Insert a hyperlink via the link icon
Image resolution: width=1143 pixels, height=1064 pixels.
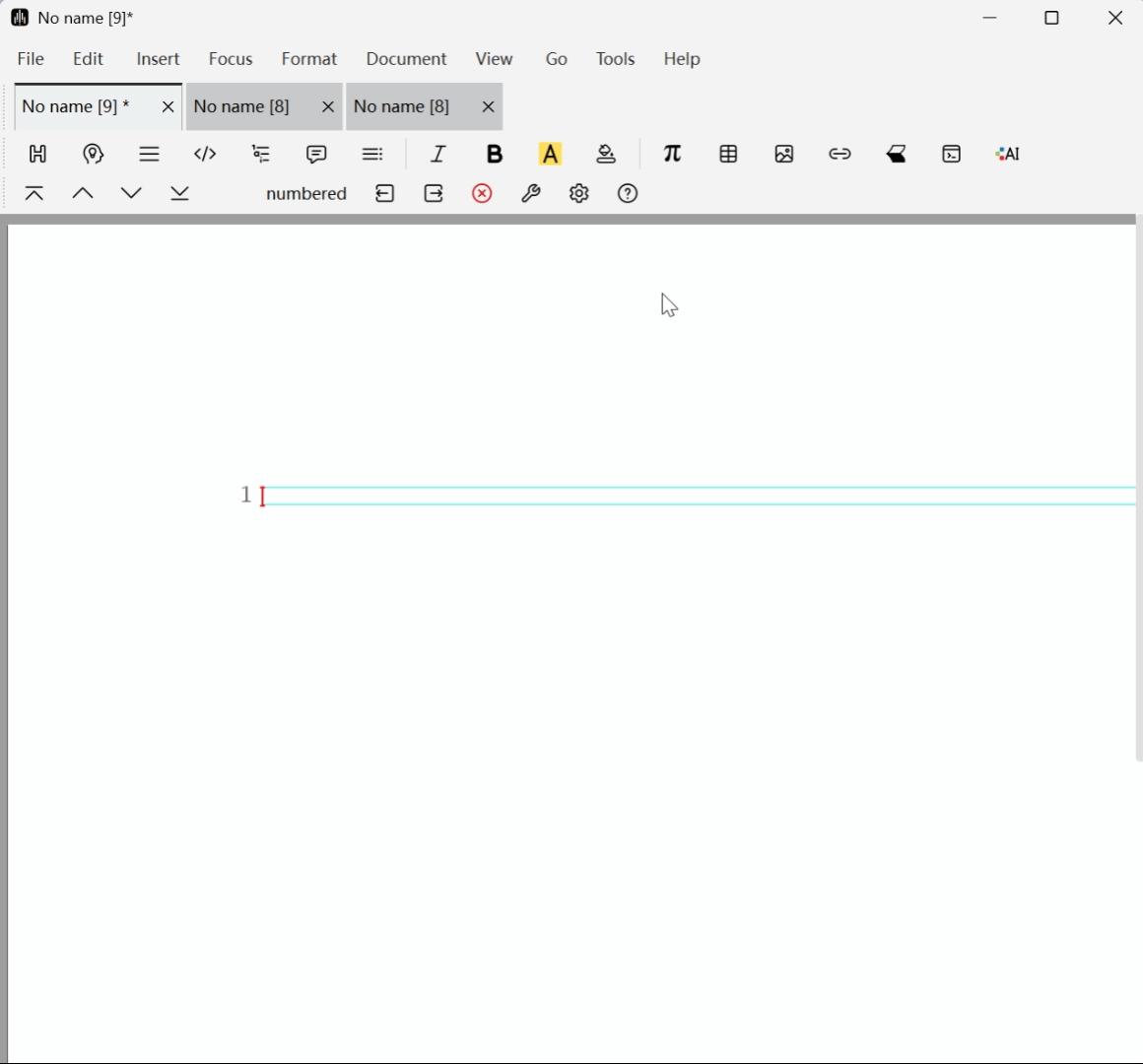tap(840, 154)
